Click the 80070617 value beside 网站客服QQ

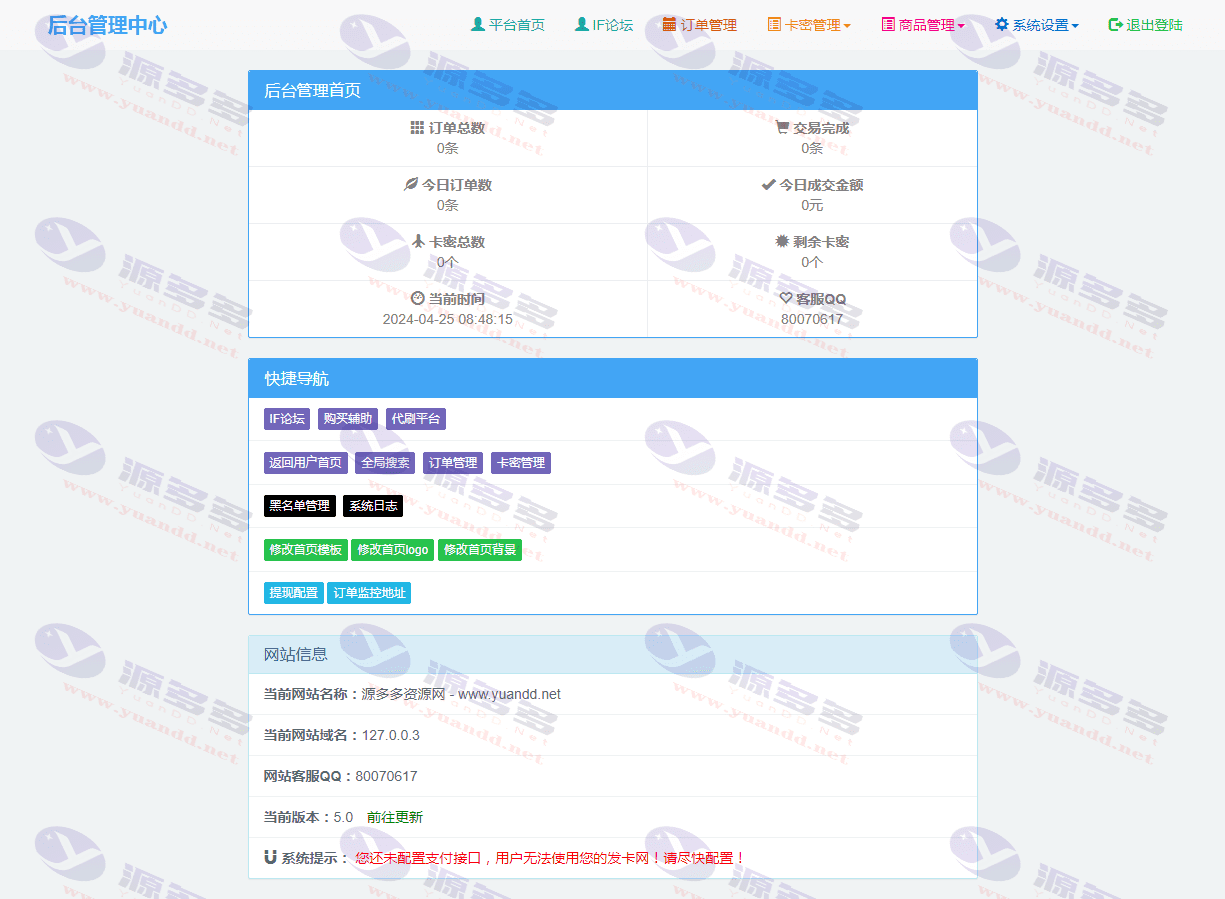pos(386,776)
